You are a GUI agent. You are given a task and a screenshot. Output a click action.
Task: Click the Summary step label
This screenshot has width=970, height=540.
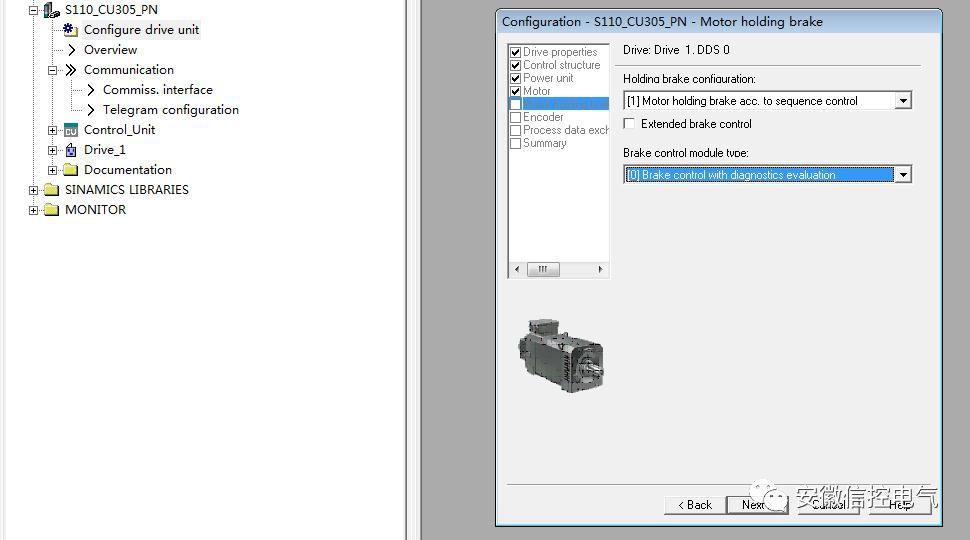pos(544,143)
